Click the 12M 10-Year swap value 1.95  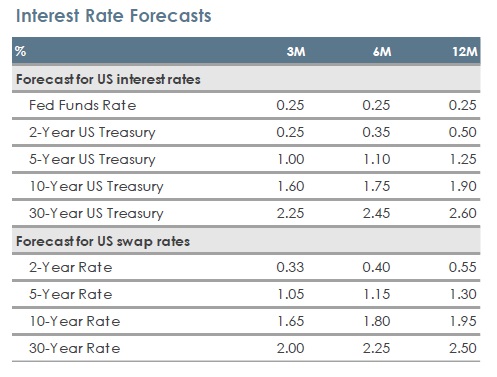[463, 321]
